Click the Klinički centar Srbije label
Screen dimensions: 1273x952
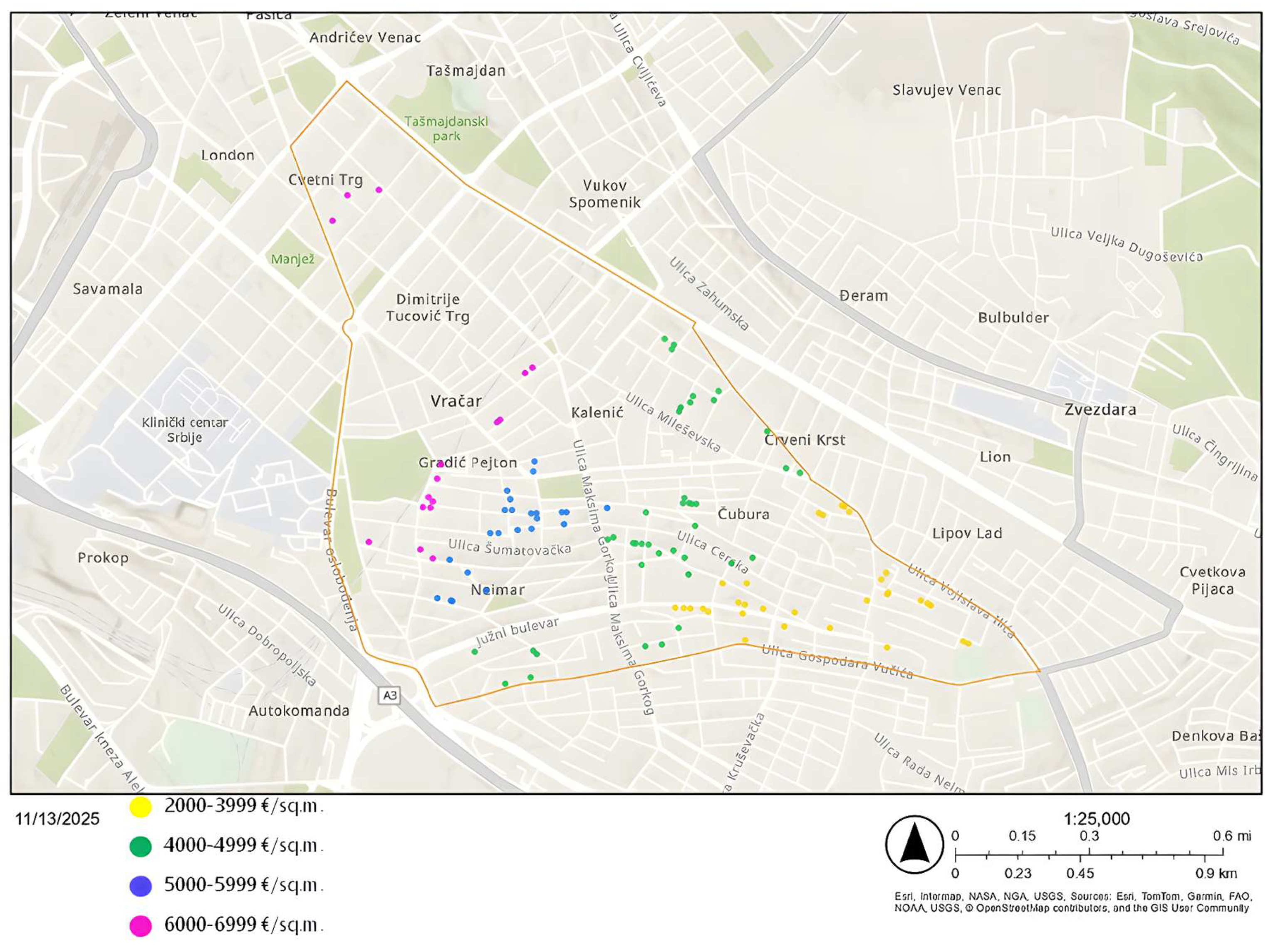[x=185, y=430]
